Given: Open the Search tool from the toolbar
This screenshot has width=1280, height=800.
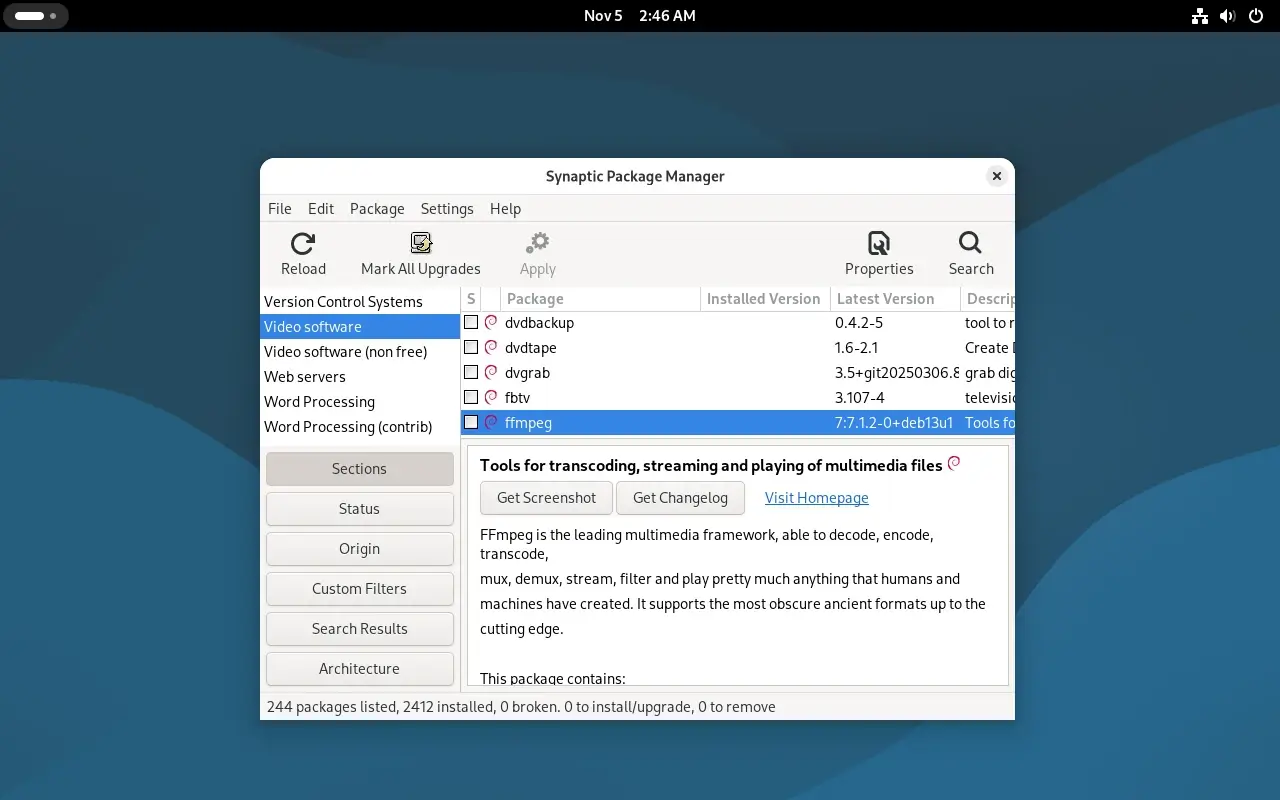Looking at the screenshot, I should (x=969, y=243).
